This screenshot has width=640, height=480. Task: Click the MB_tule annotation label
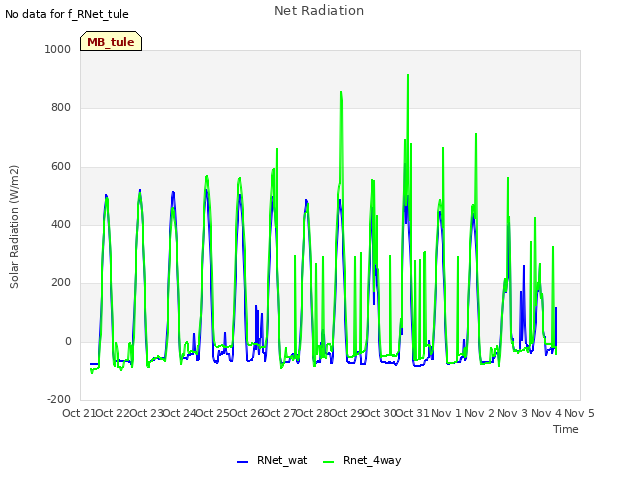111,42
